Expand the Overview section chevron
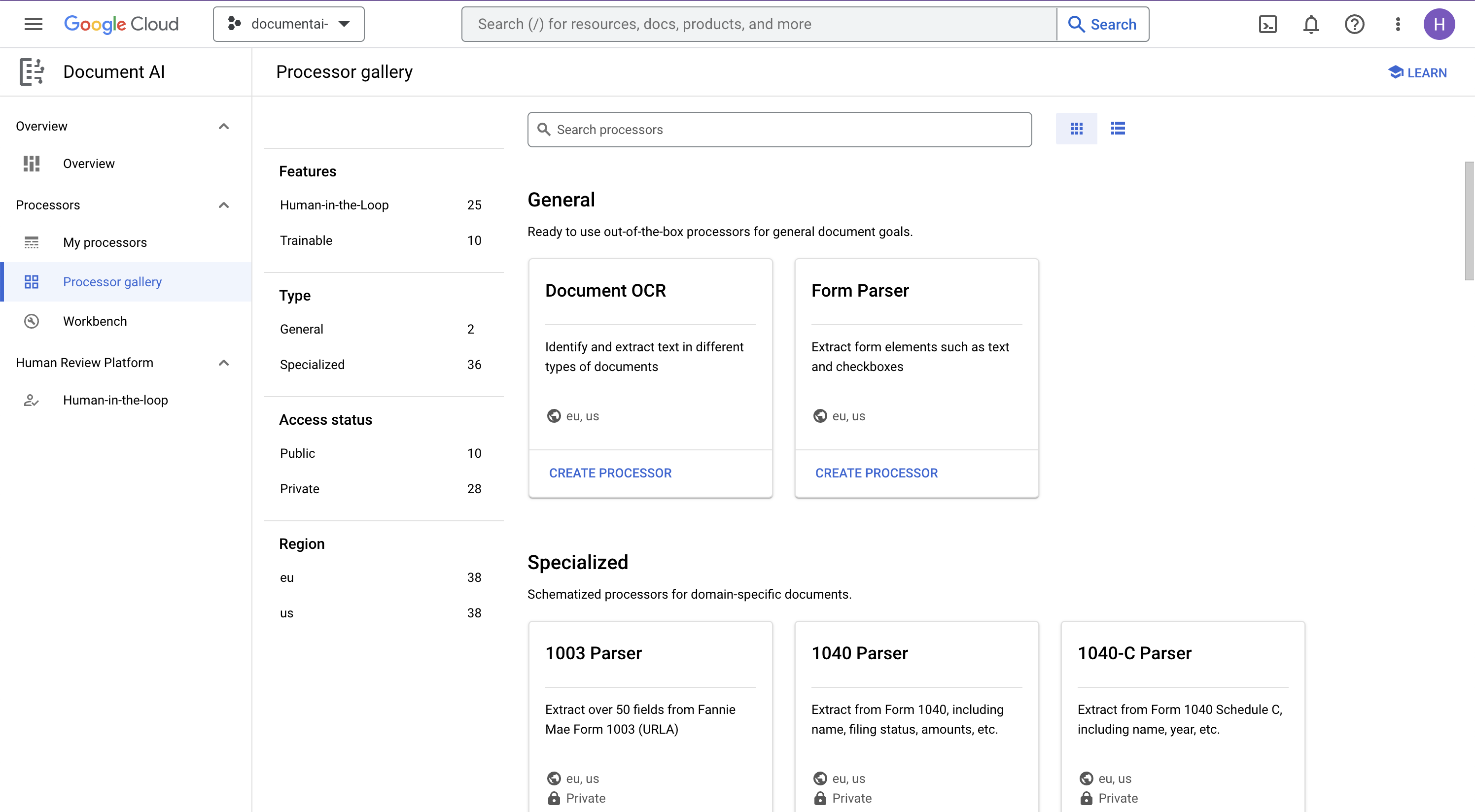 pos(223,125)
